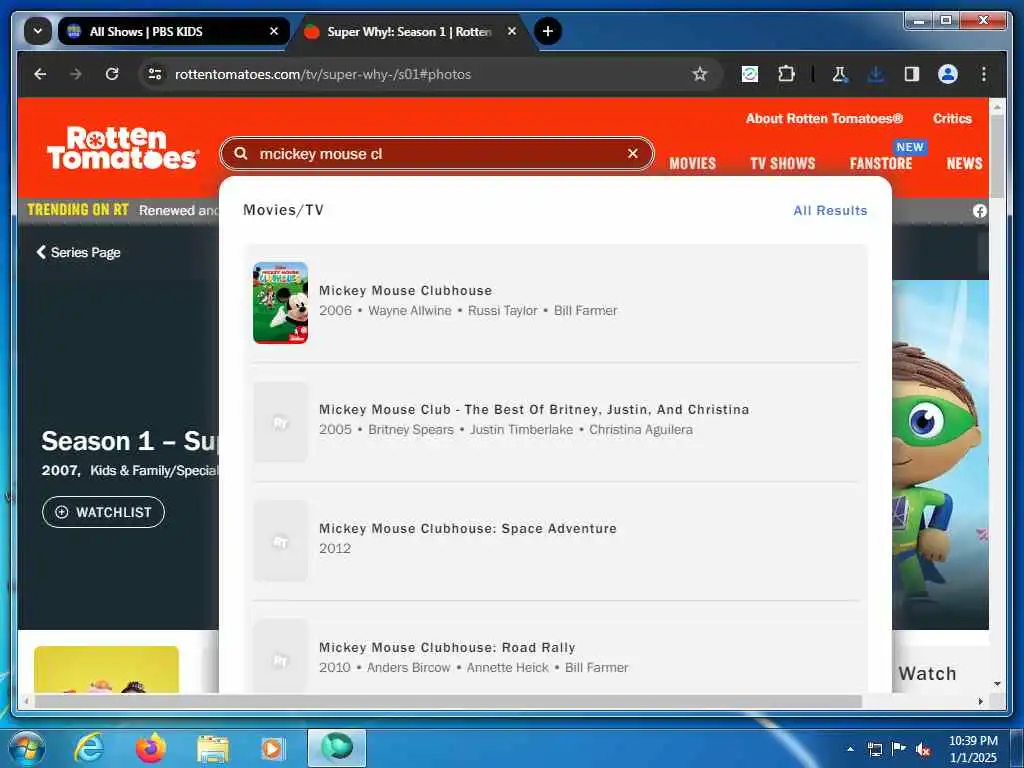Add Season 1 to WATCHLIST
Screen dimensions: 1024x768
click(x=103, y=512)
